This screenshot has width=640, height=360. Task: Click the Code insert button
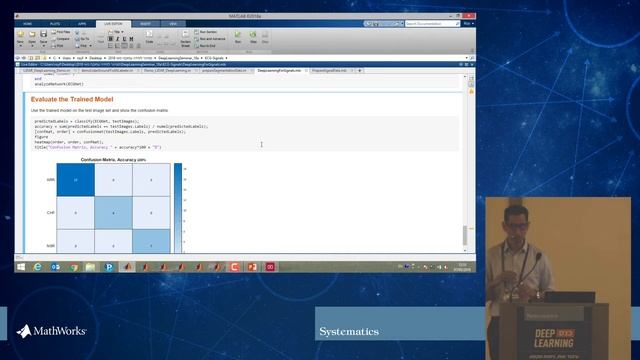click(149, 37)
